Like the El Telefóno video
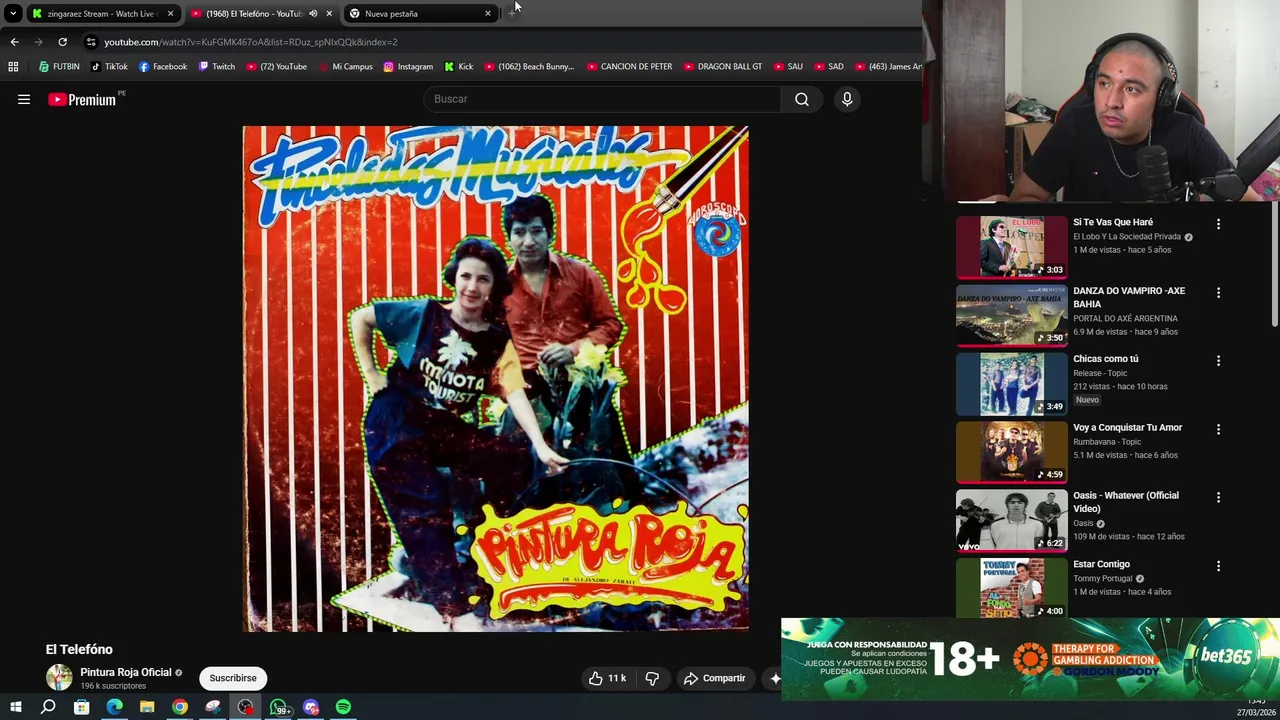1280x720 pixels. tap(607, 678)
